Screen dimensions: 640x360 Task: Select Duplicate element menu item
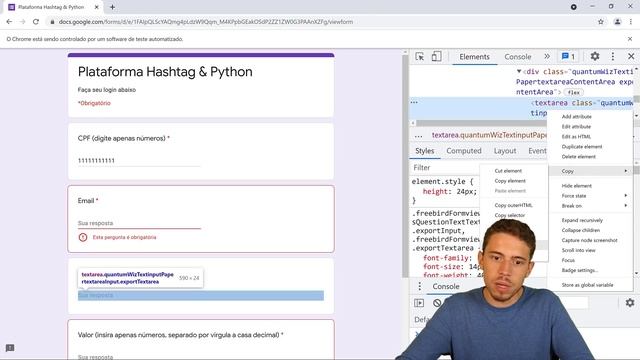[582, 147]
